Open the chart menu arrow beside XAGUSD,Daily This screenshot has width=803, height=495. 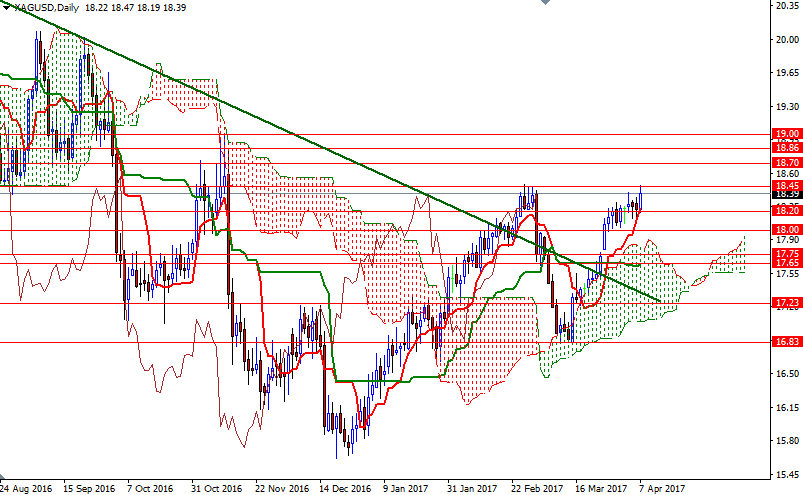coord(7,7)
